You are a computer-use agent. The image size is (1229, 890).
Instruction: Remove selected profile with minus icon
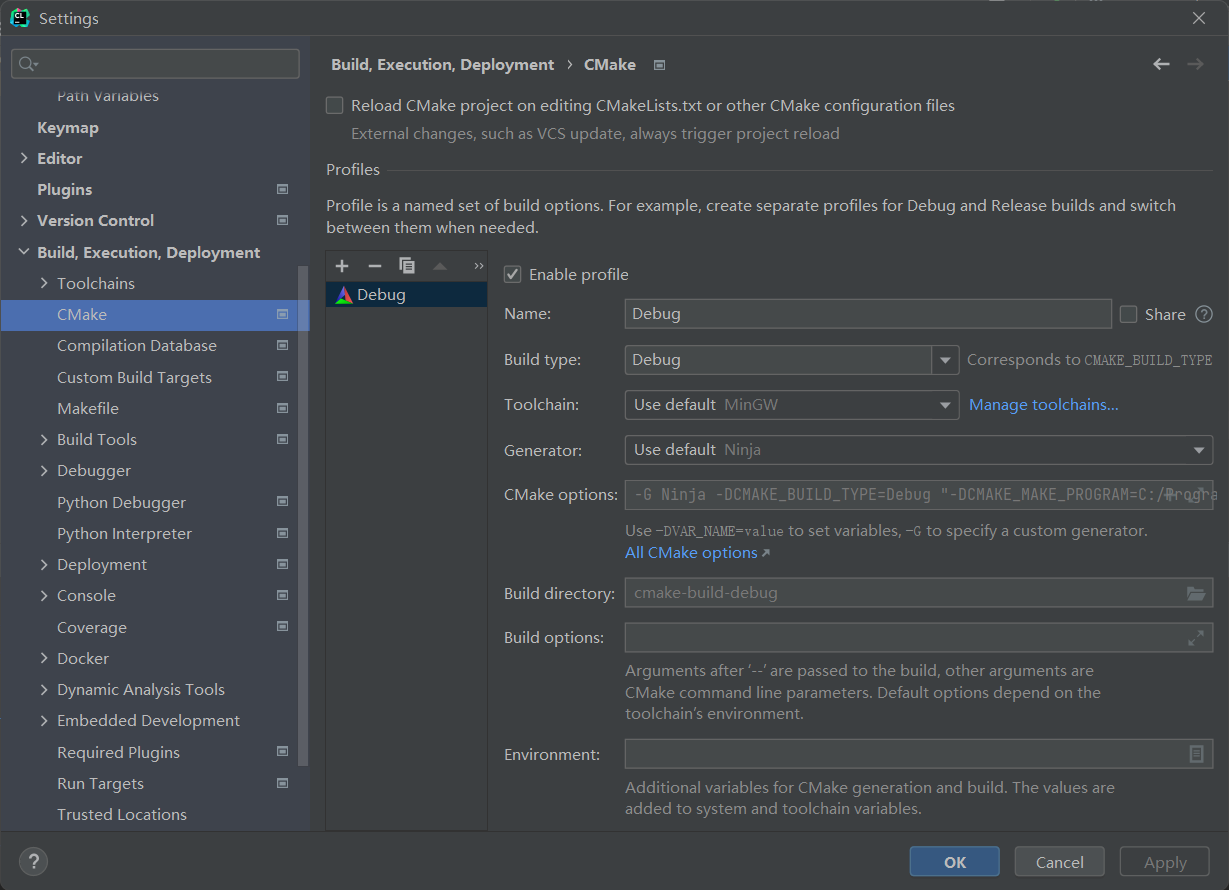pos(375,266)
